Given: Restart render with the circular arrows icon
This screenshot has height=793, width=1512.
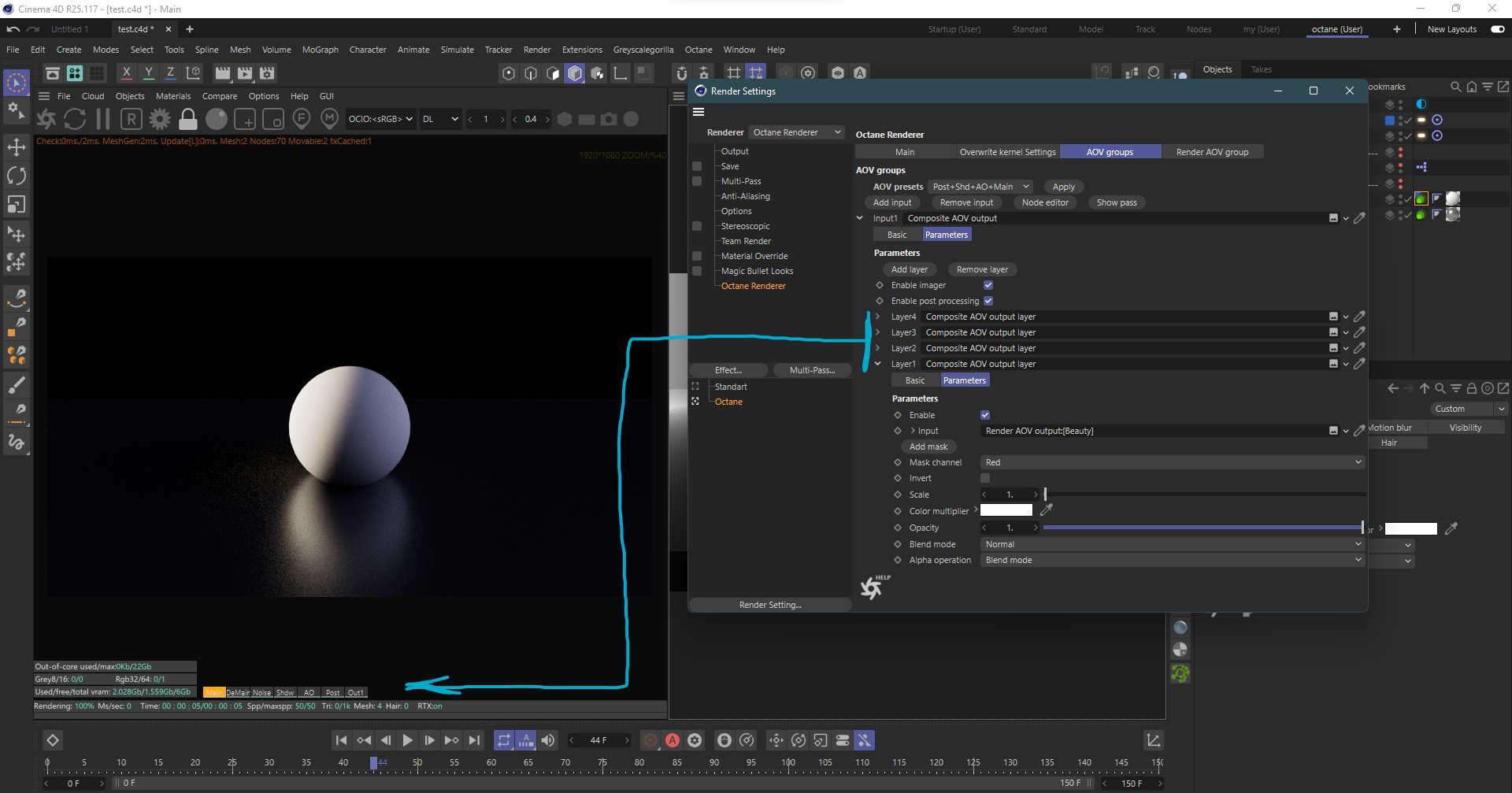Looking at the screenshot, I should tap(75, 119).
